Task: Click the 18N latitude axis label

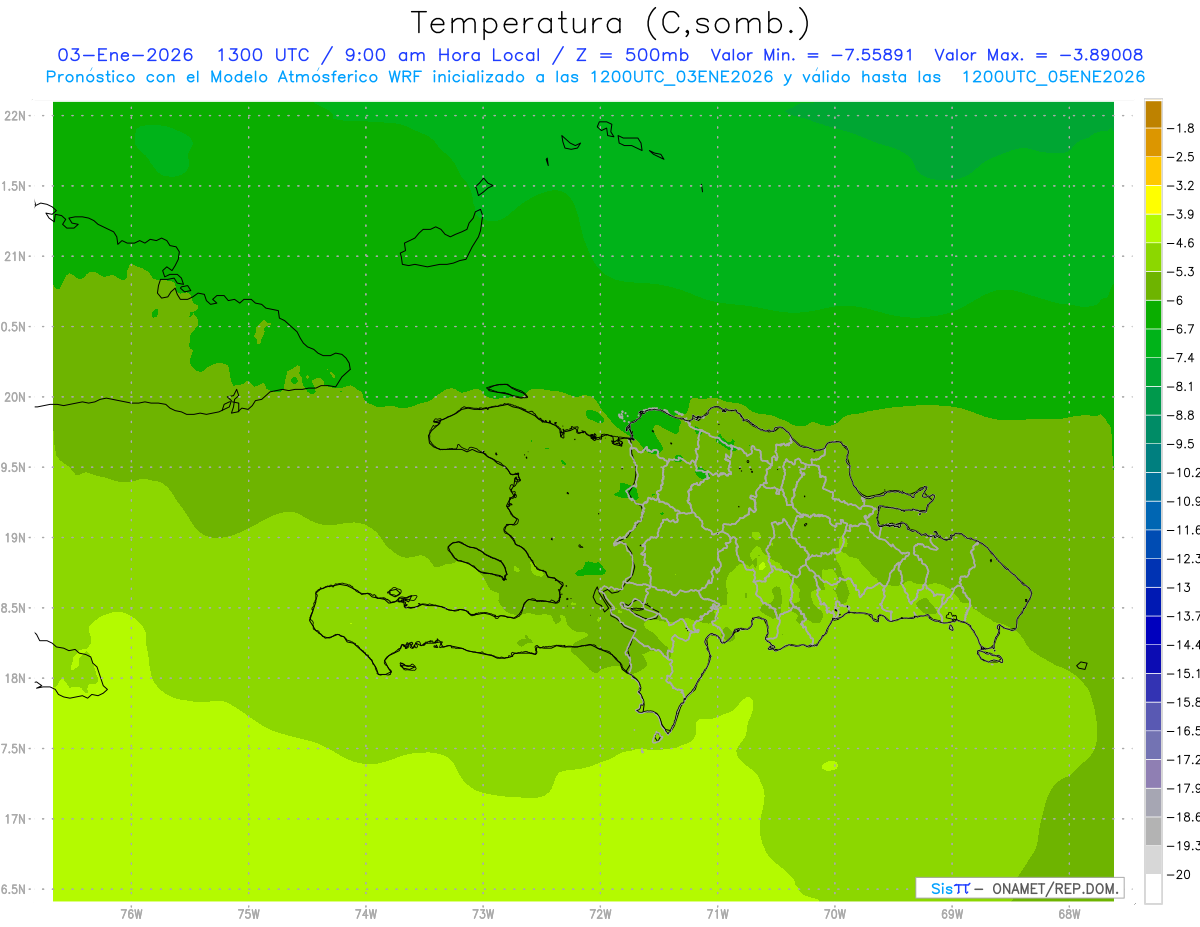Action: pos(16,678)
